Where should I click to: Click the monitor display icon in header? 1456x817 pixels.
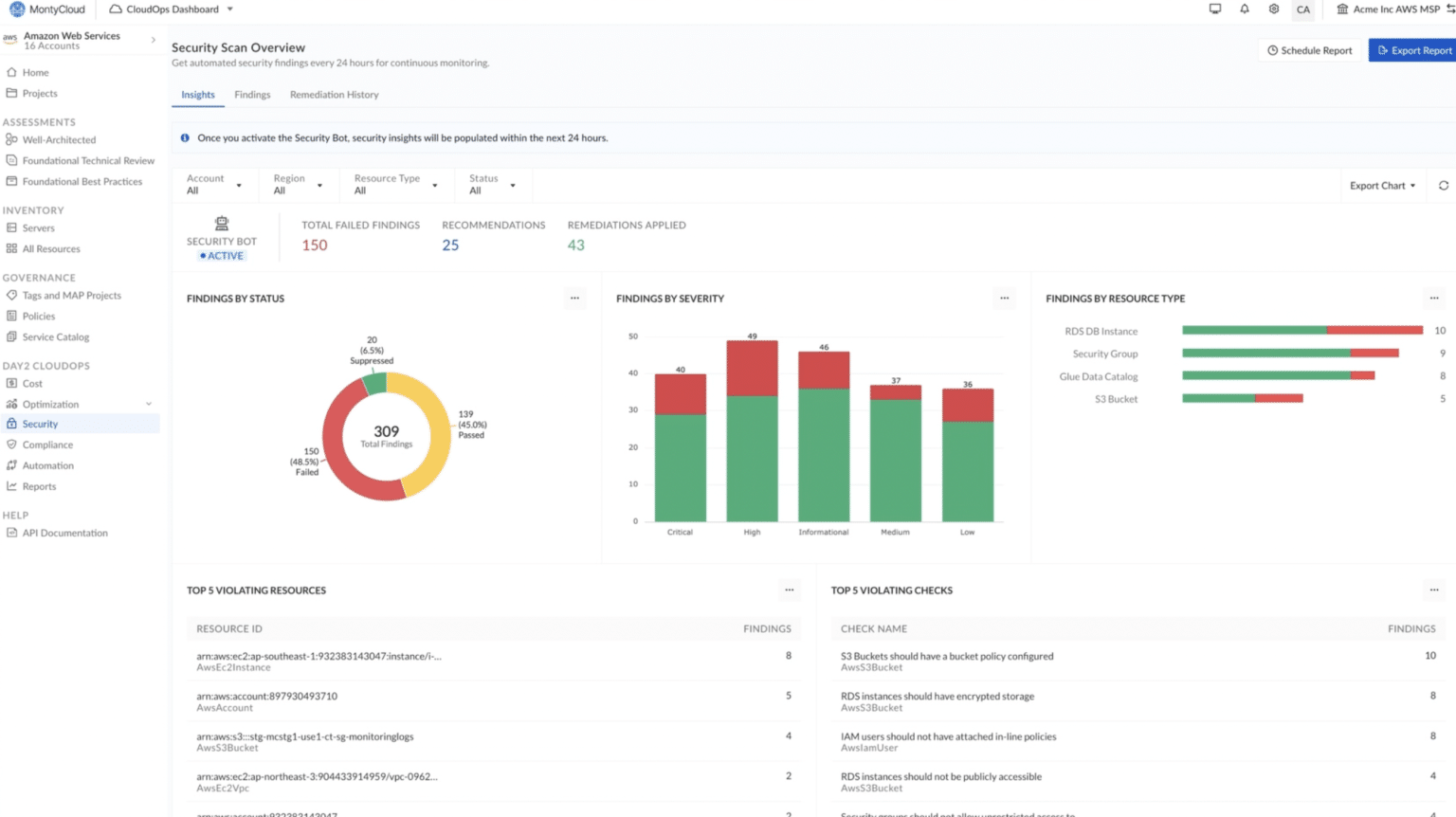1215,9
